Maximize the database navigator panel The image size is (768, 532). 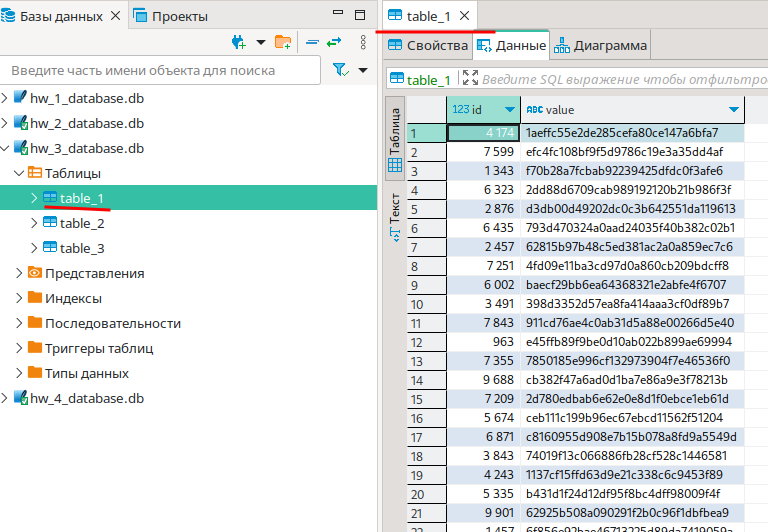[360, 15]
